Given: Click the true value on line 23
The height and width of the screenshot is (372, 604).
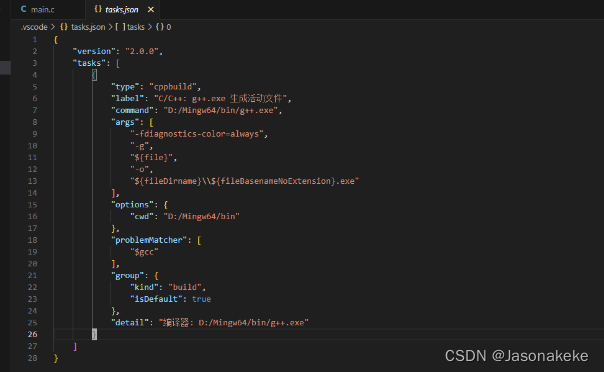Looking at the screenshot, I should click(x=201, y=299).
